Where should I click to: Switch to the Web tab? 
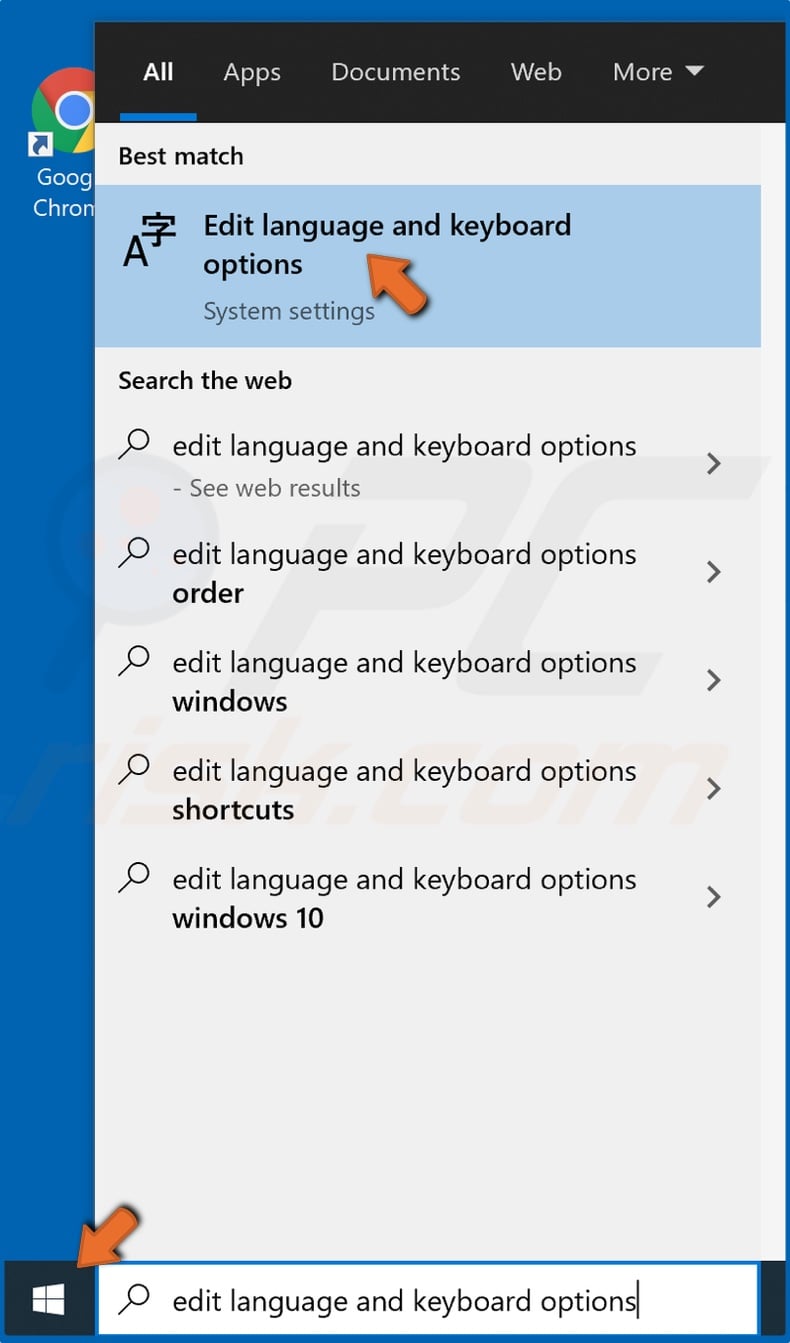[x=536, y=71]
